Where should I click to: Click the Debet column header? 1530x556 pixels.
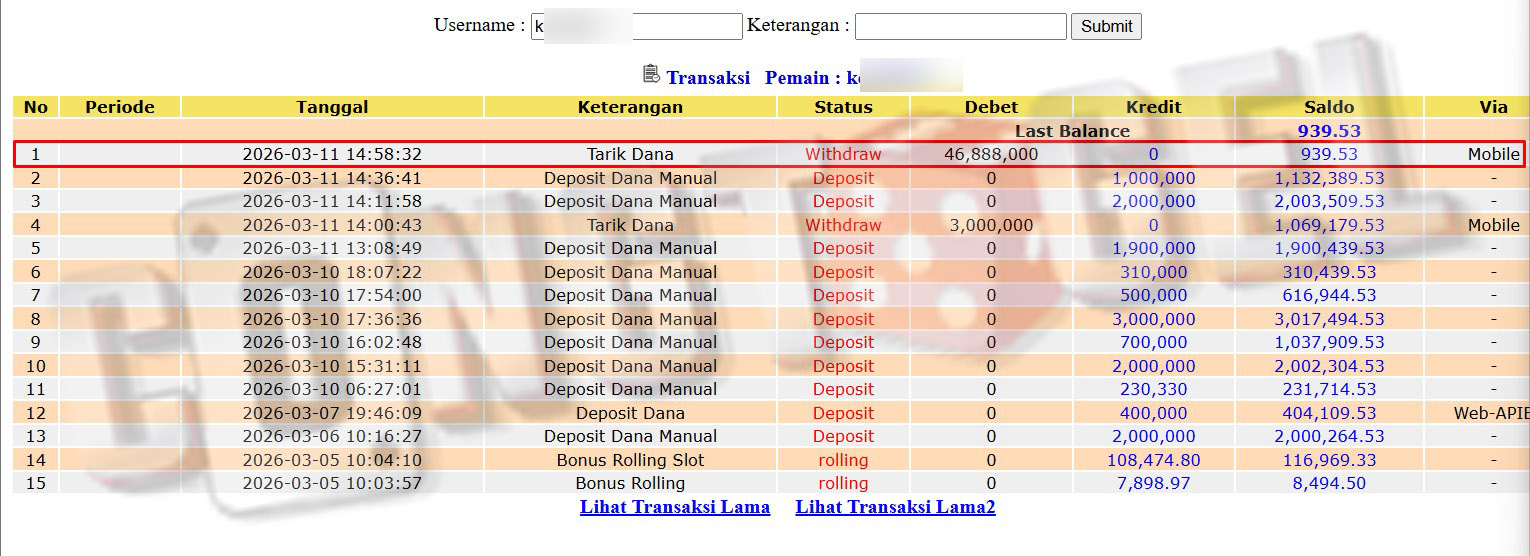991,107
